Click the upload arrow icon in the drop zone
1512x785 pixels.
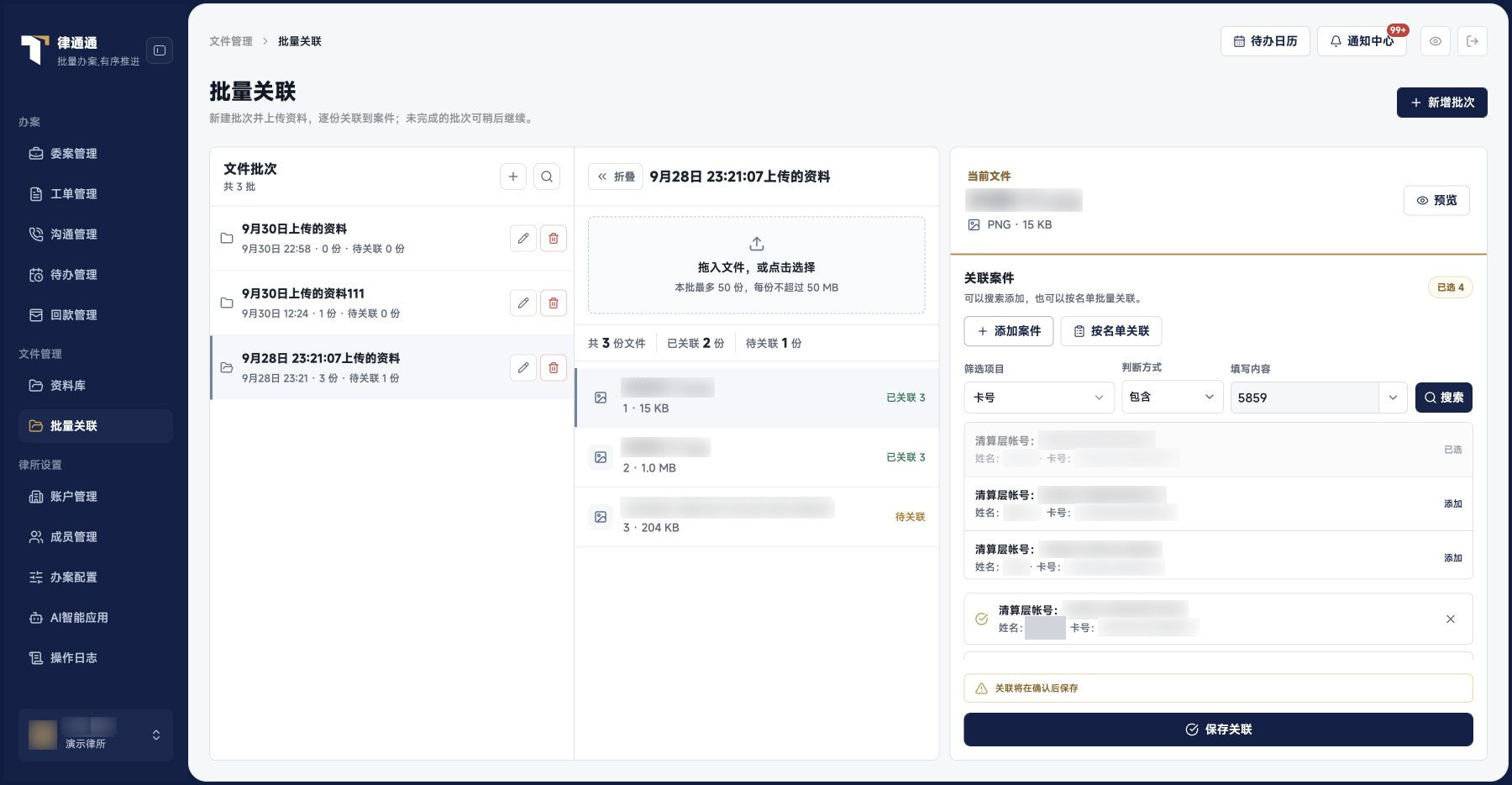[757, 244]
